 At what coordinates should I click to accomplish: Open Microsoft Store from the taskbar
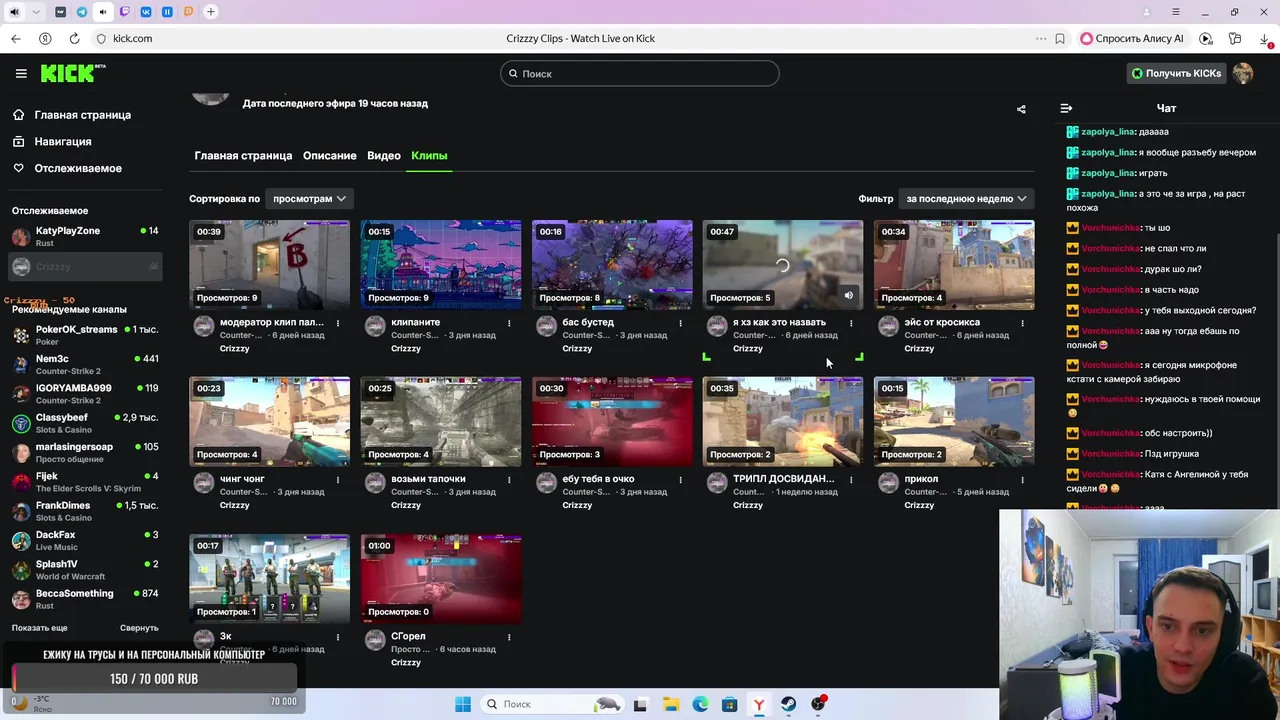point(730,704)
